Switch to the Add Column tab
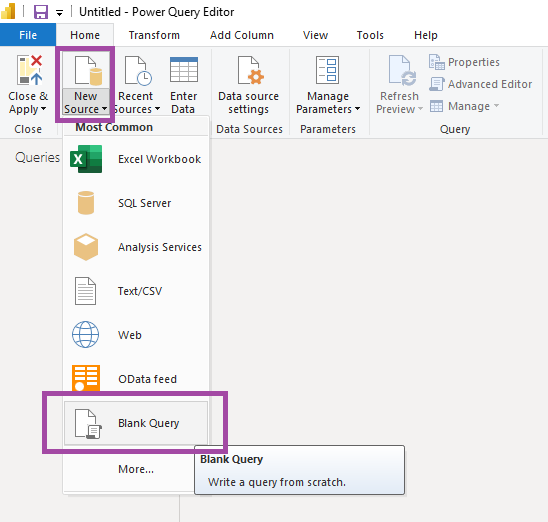 242,35
